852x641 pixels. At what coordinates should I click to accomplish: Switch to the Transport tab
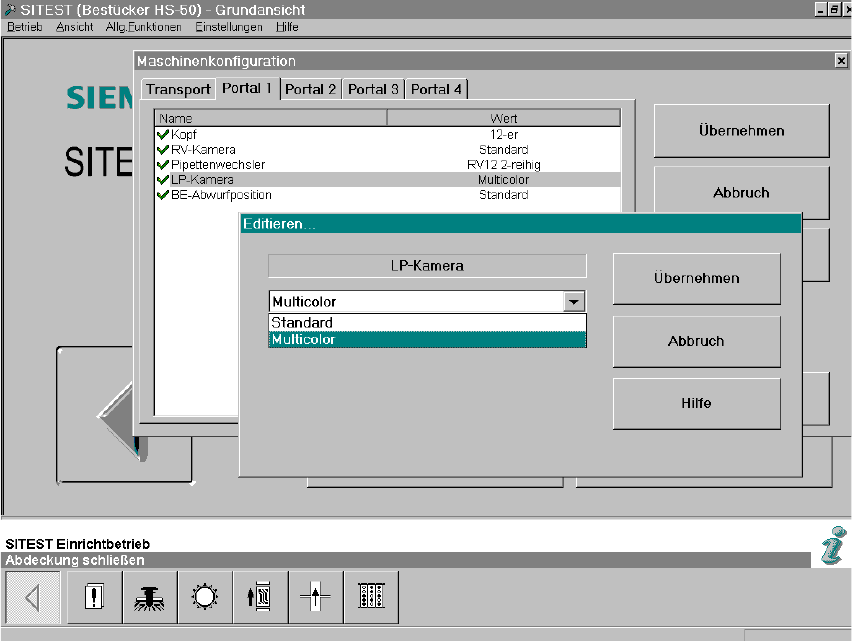tap(178, 89)
